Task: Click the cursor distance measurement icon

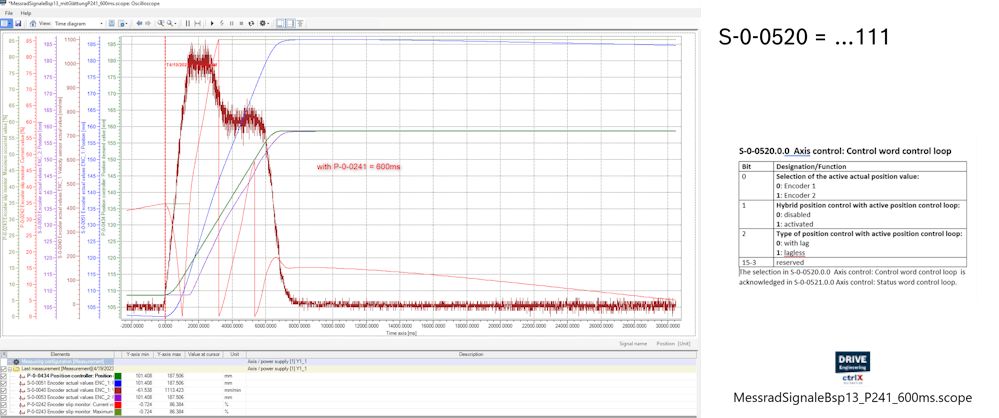Action: click(x=198, y=23)
